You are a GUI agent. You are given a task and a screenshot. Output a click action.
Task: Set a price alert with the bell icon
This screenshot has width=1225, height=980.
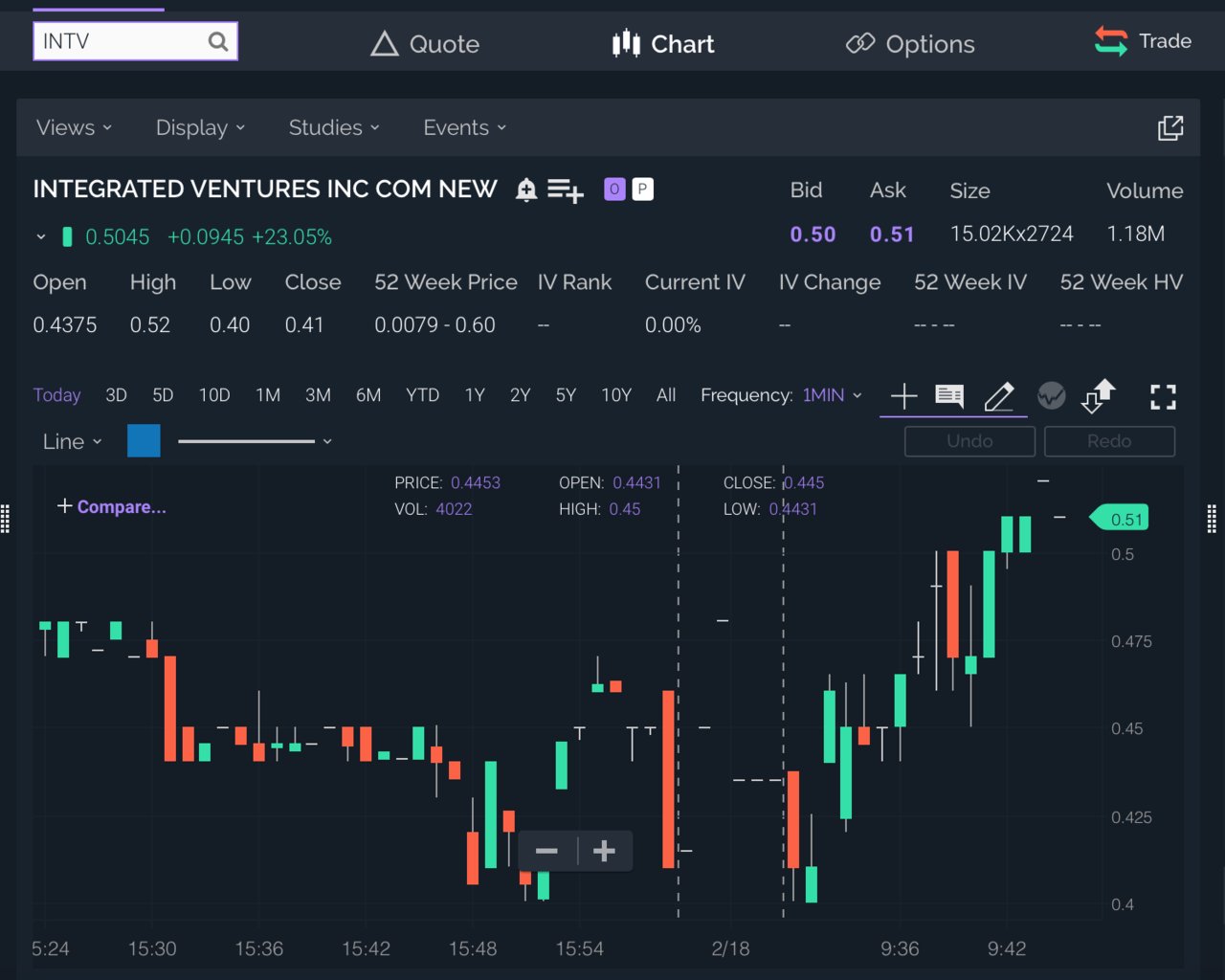point(526,189)
